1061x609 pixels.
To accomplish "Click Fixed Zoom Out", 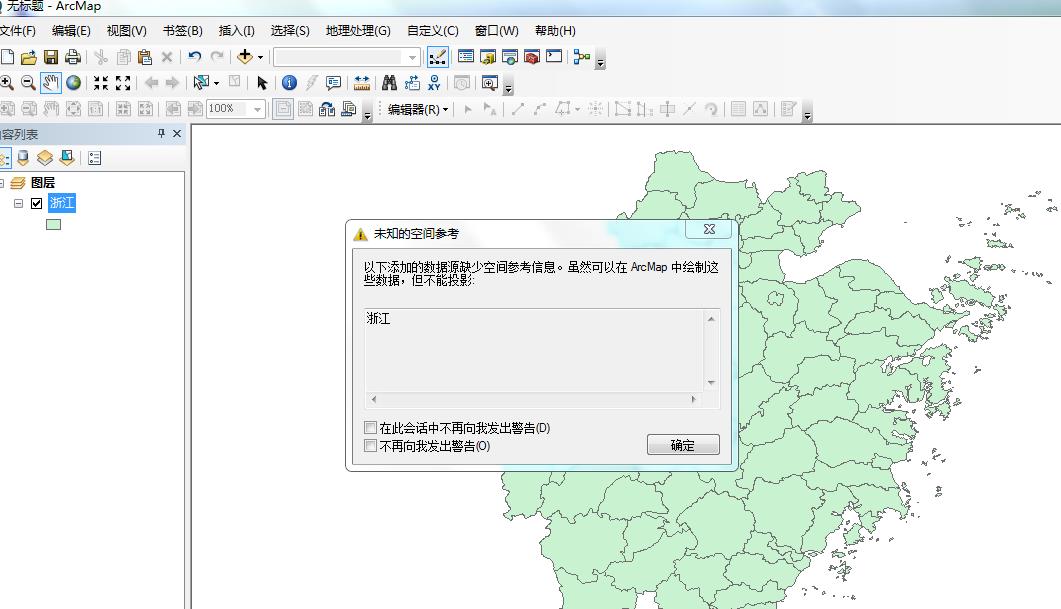I will click(x=122, y=83).
